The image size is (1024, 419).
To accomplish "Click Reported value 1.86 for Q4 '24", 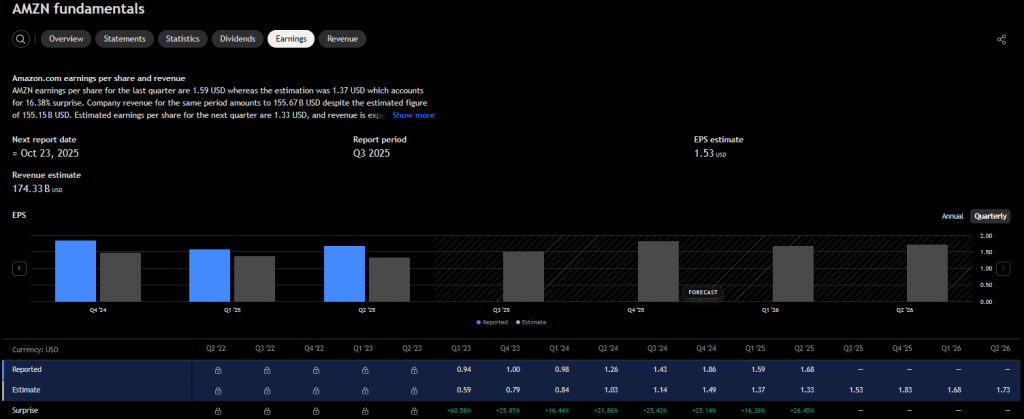I will pyautogui.click(x=709, y=370).
